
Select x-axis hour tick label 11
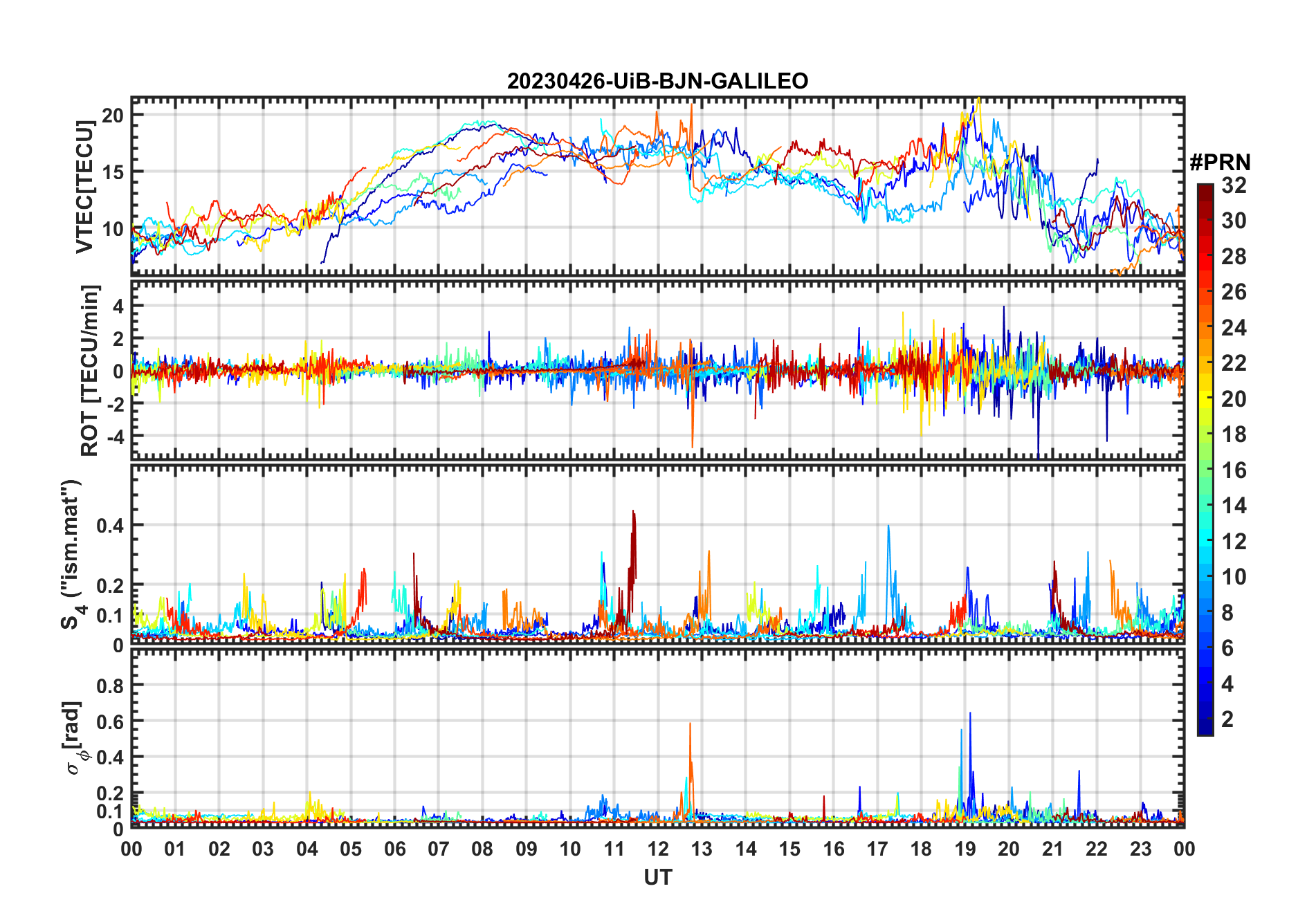[x=614, y=849]
